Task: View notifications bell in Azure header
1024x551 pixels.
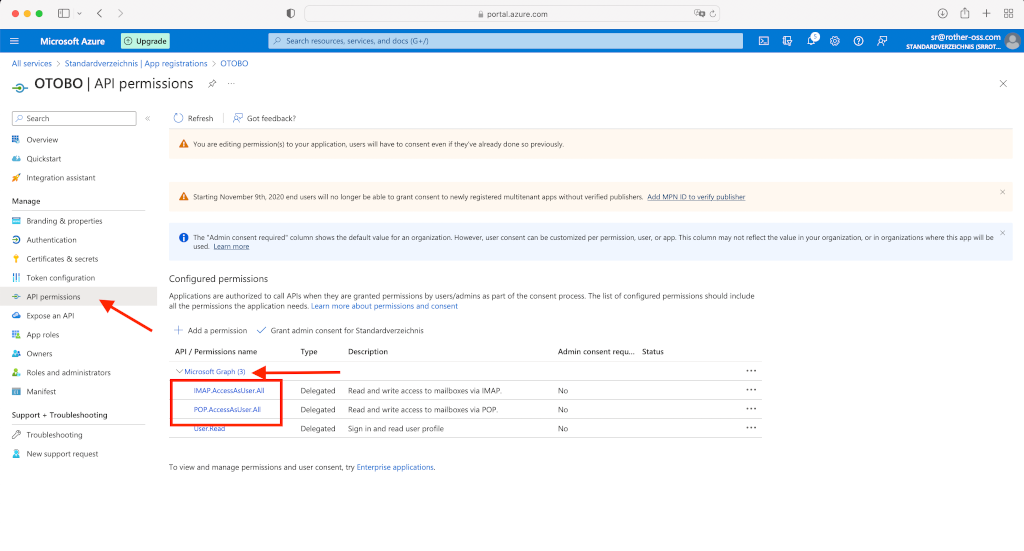Action: (811, 40)
